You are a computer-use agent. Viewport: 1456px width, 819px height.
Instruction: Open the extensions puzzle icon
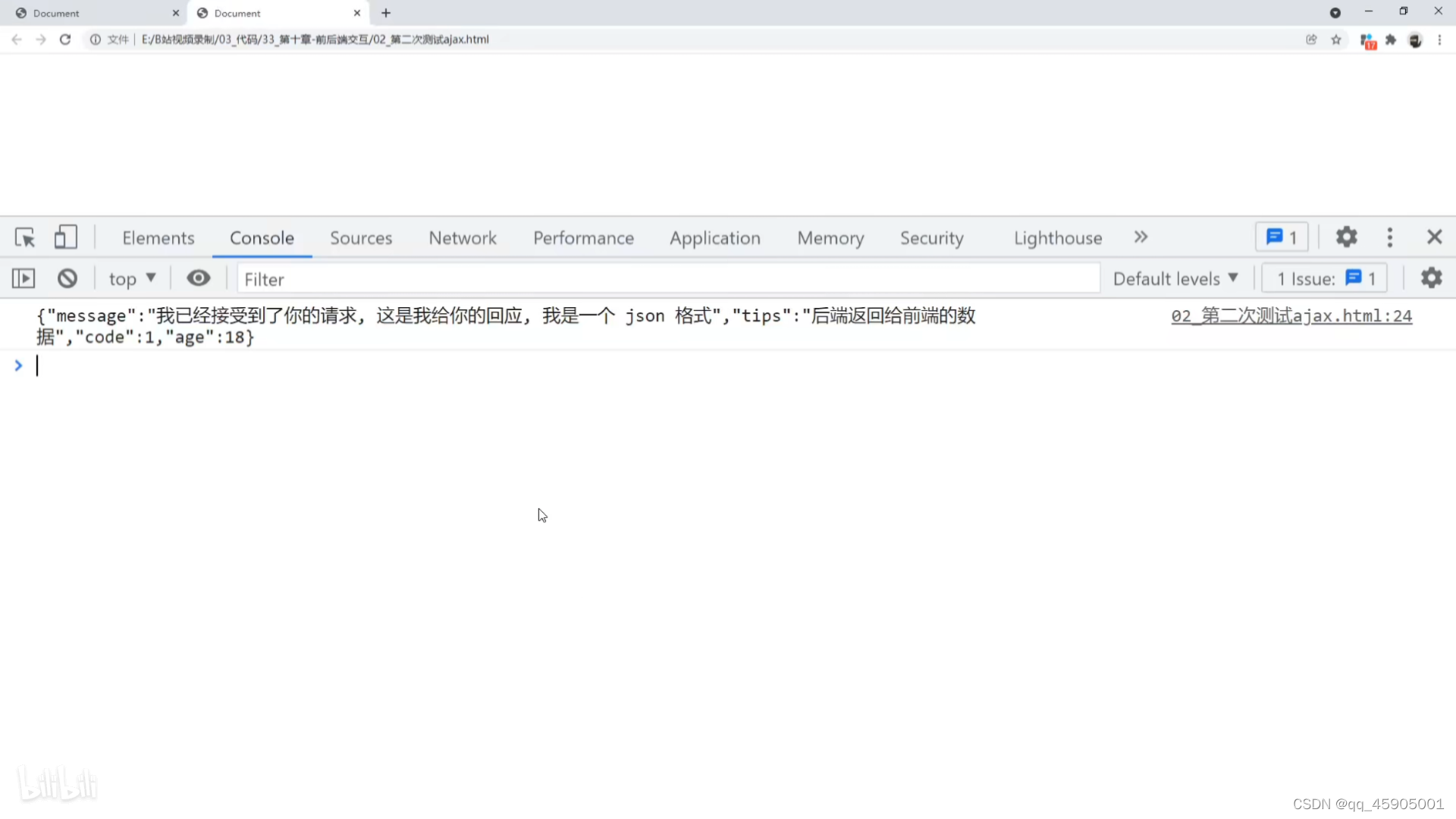pyautogui.click(x=1391, y=39)
